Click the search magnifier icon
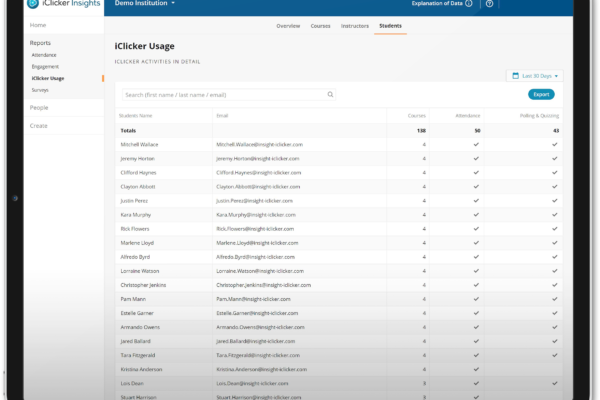 pyautogui.click(x=330, y=95)
